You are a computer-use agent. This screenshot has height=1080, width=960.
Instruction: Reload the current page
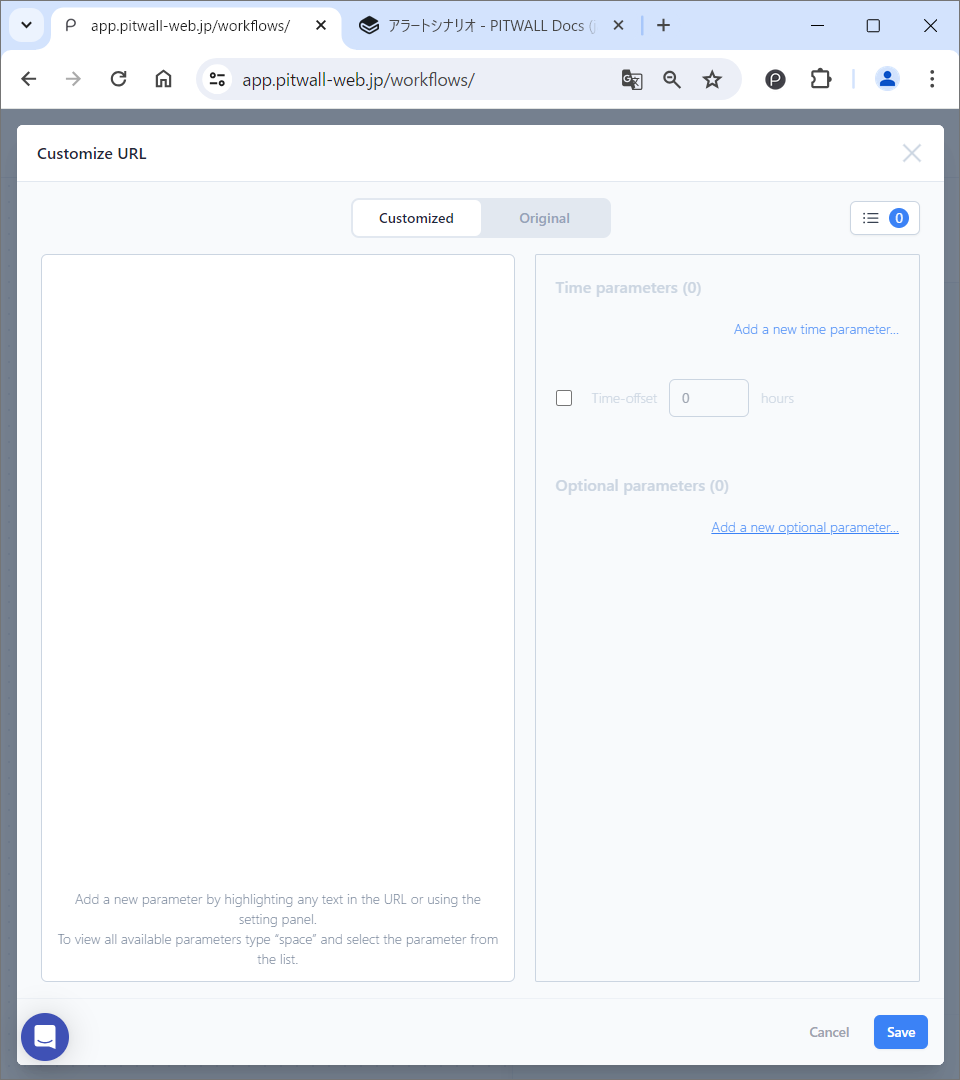coord(118,79)
